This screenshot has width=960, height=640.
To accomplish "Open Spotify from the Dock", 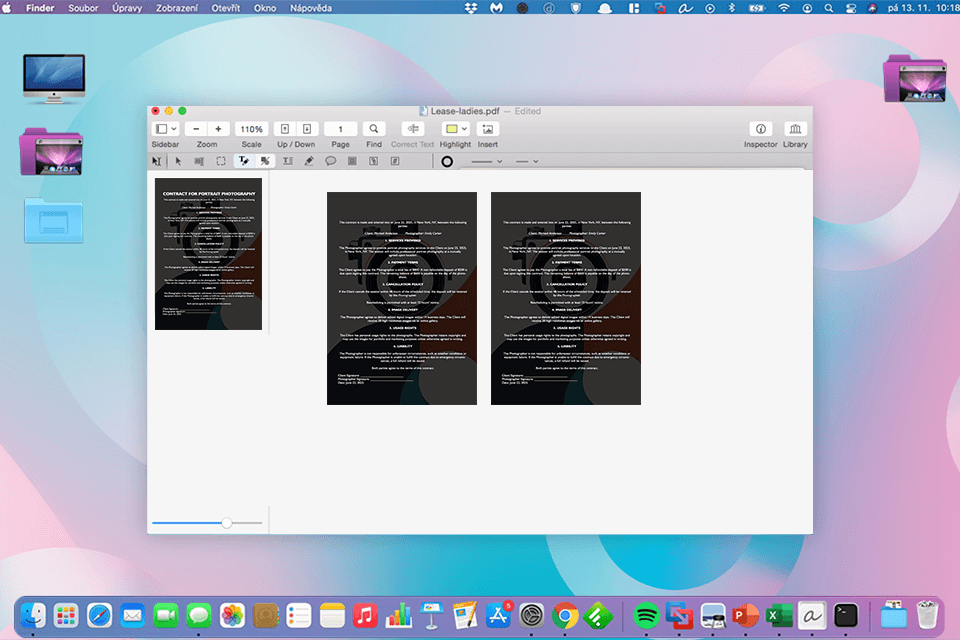I will (646, 616).
